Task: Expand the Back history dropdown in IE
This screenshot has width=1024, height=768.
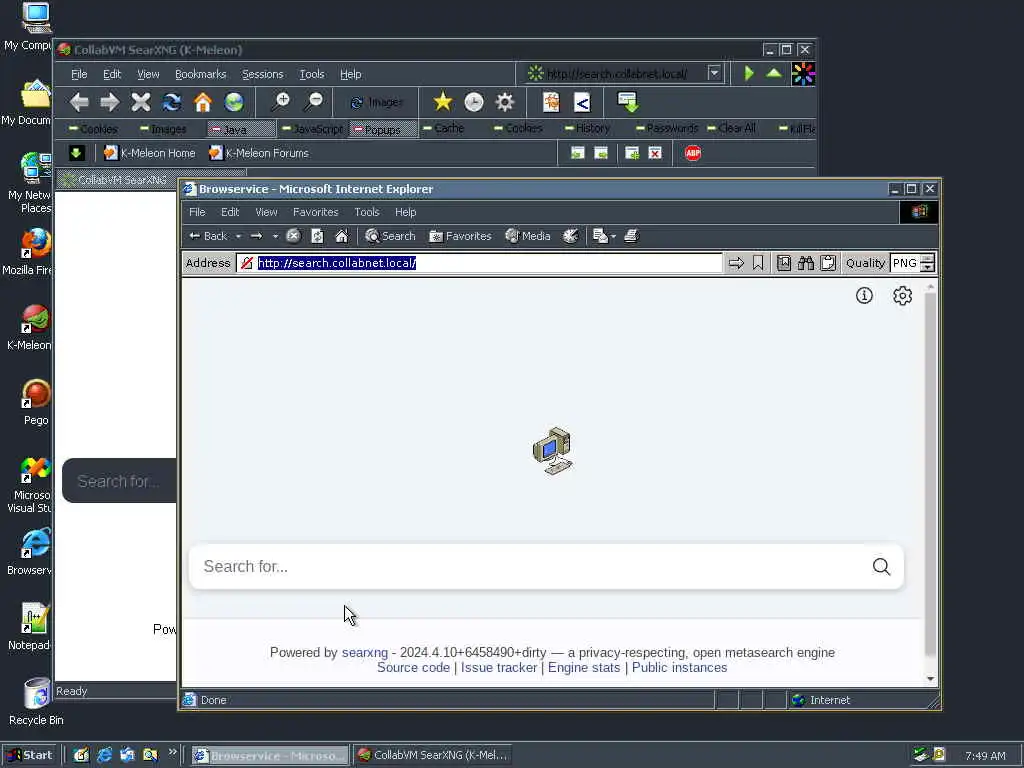Action: 238,236
